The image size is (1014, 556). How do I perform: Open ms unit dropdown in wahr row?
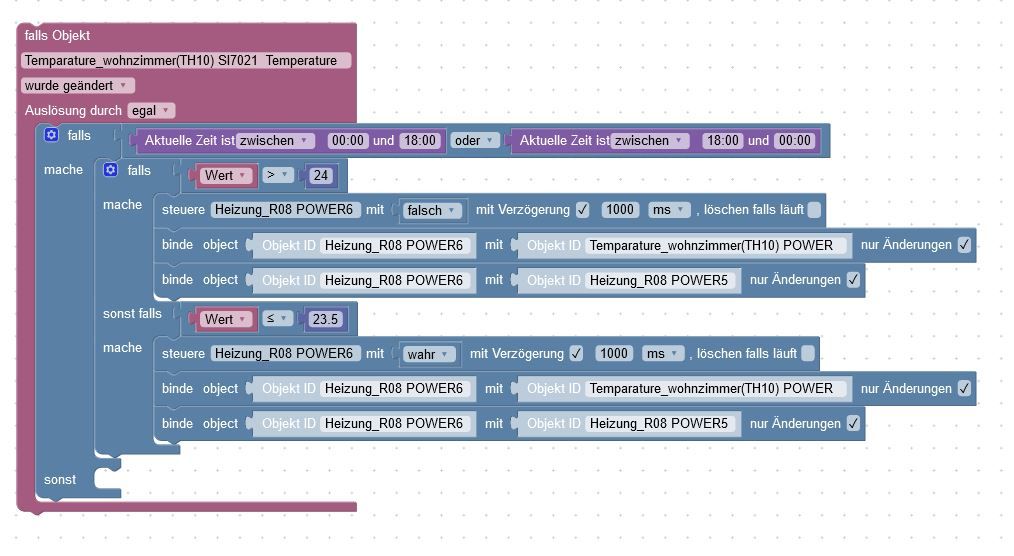(x=662, y=353)
